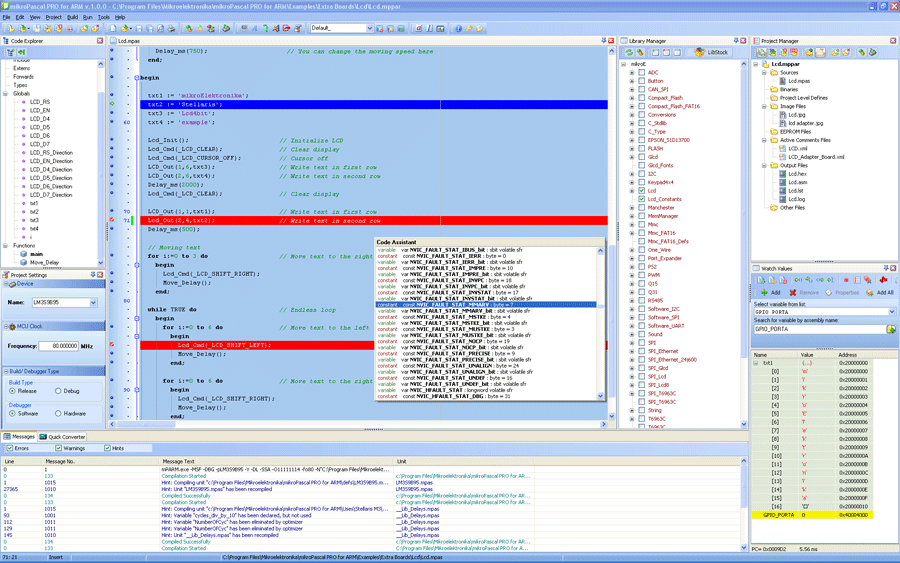Screen dimensions: 900x563
Task: Click Start Debugger icon in Watch Values toolbar
Action: tap(761, 280)
